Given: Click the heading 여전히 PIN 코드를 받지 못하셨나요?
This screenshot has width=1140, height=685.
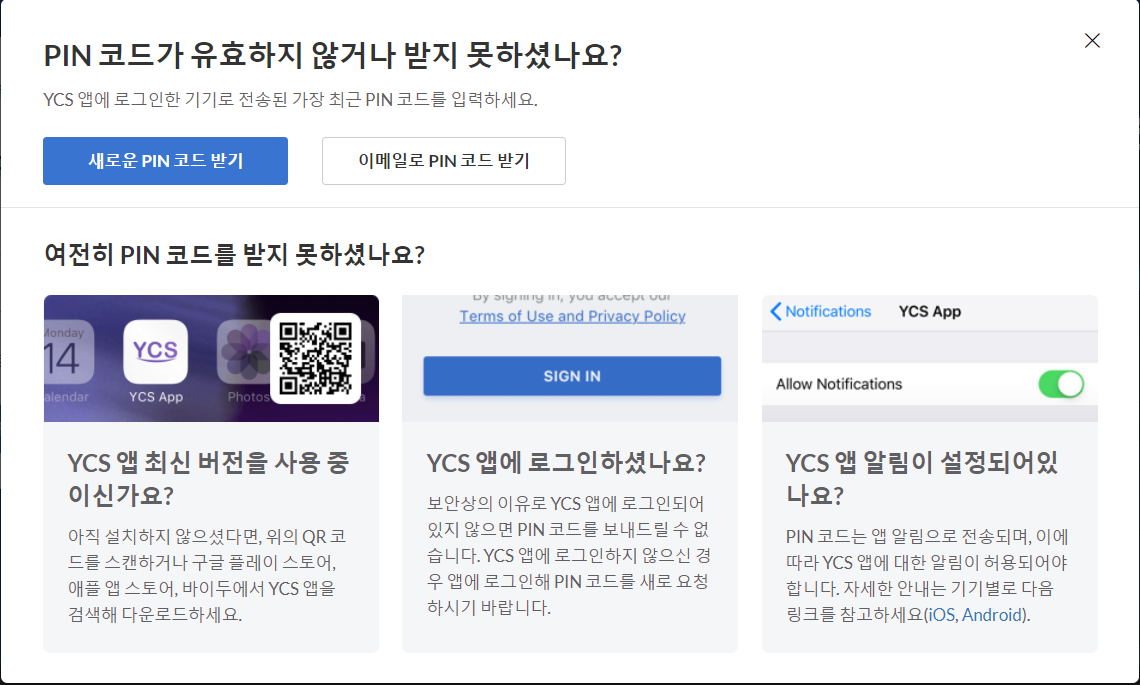Looking at the screenshot, I should [x=234, y=255].
